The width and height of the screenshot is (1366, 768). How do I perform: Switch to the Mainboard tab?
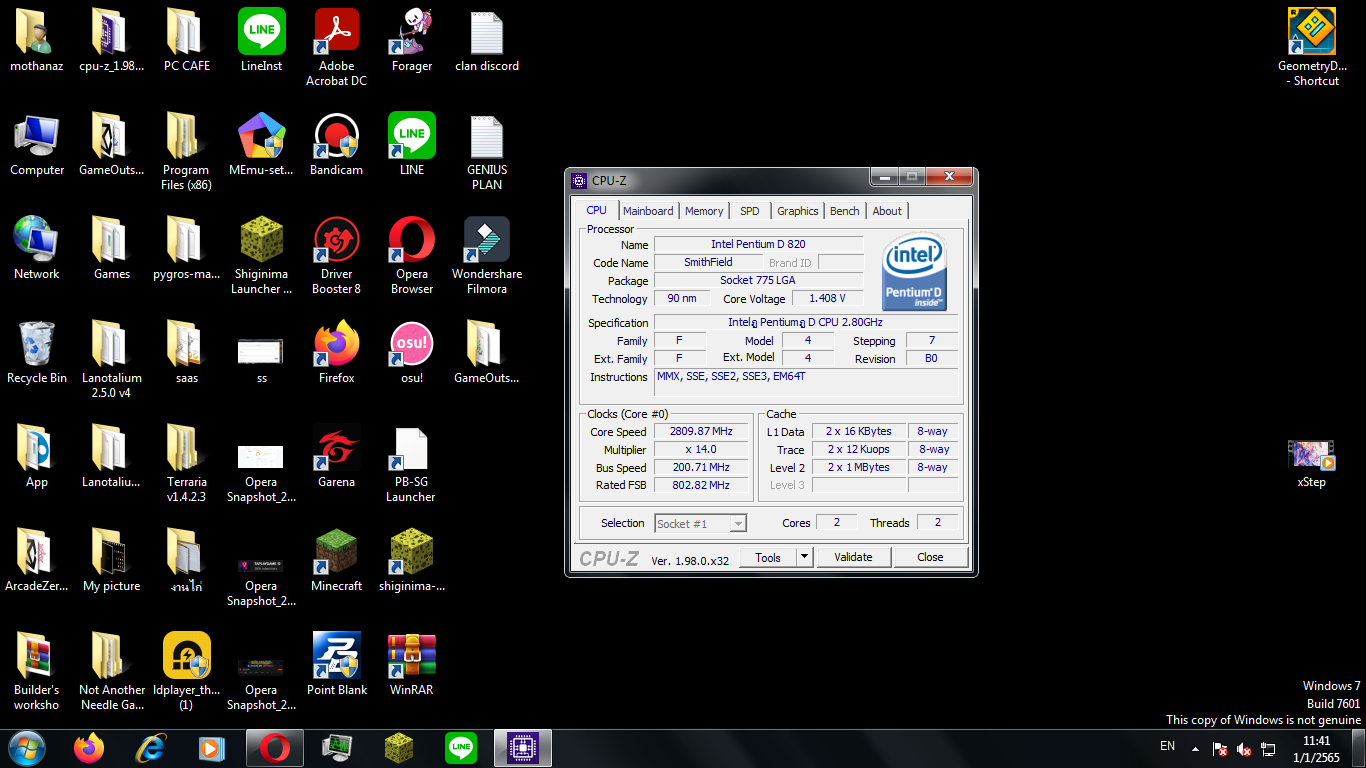point(648,211)
